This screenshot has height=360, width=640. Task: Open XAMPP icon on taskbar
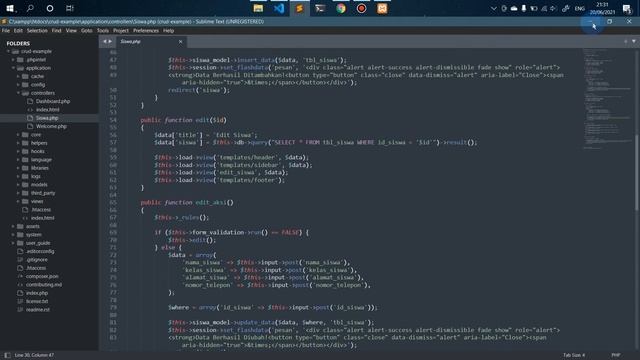click(382, 8)
